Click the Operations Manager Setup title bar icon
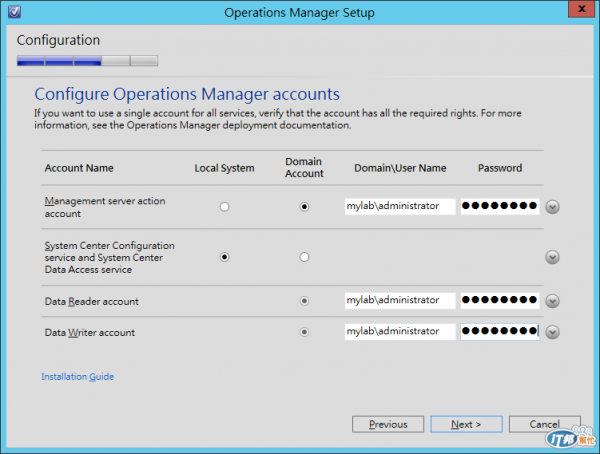The height and width of the screenshot is (454, 600). coord(15,12)
